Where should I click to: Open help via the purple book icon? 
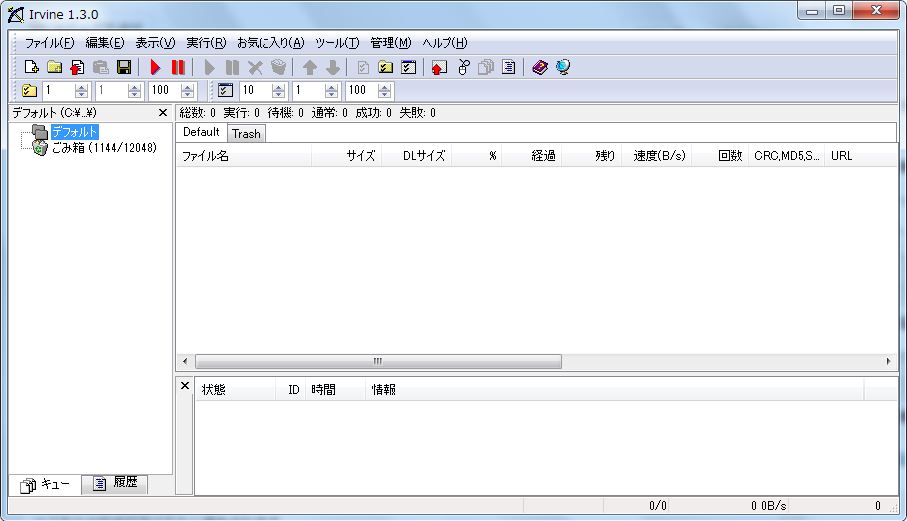point(540,67)
